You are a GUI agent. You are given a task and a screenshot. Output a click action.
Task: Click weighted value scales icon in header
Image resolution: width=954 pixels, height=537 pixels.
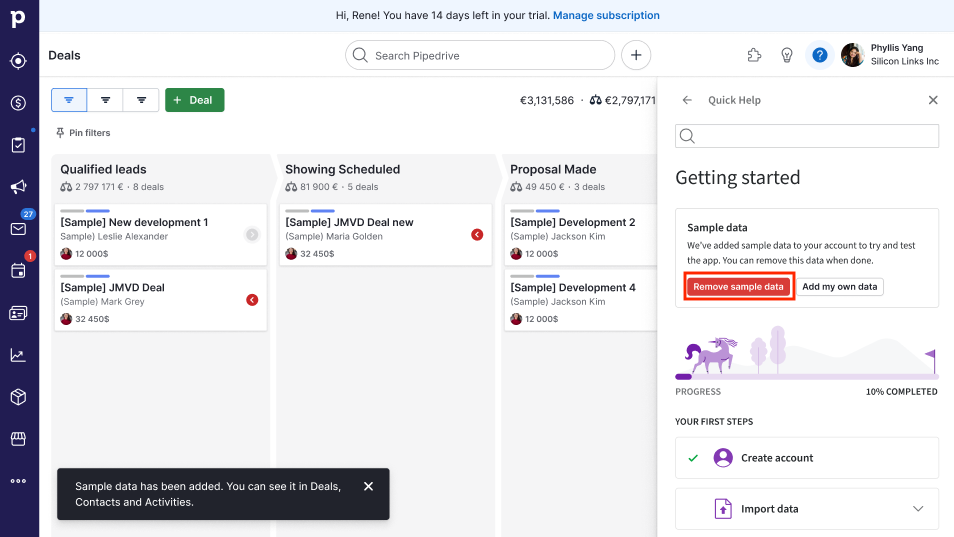[596, 100]
